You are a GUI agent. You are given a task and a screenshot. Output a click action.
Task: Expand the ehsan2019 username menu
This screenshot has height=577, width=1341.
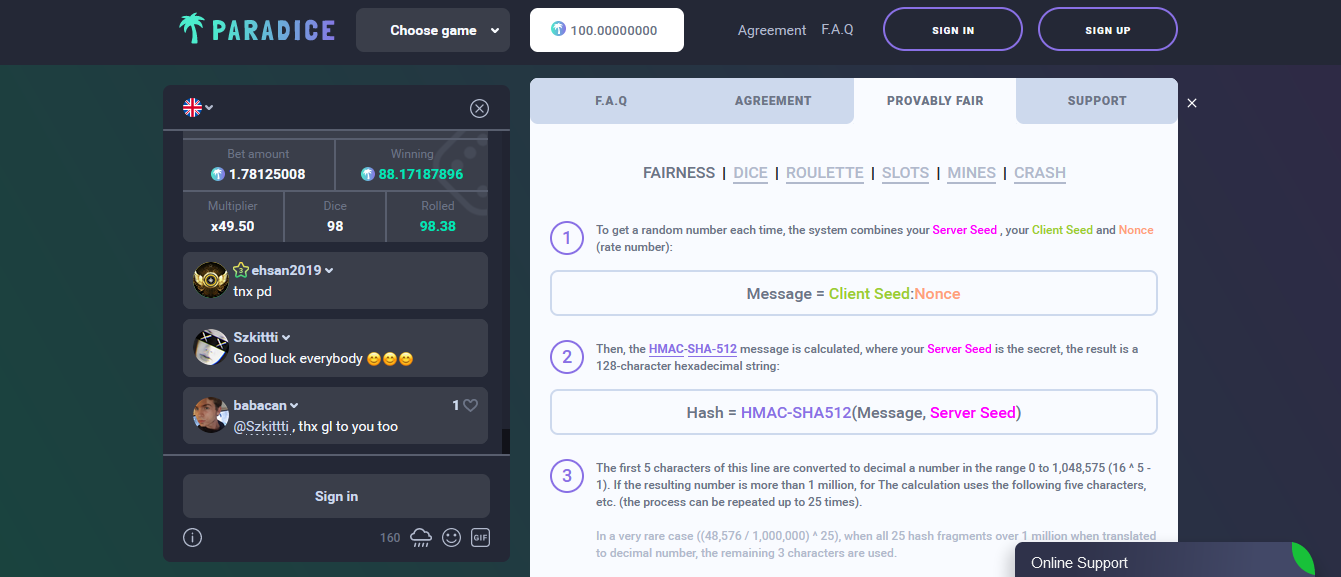click(329, 271)
